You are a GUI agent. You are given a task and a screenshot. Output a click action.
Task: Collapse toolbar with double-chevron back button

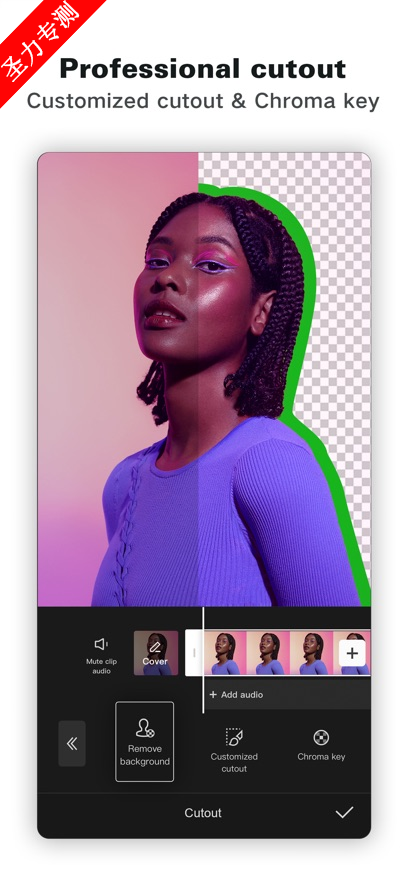click(x=72, y=744)
